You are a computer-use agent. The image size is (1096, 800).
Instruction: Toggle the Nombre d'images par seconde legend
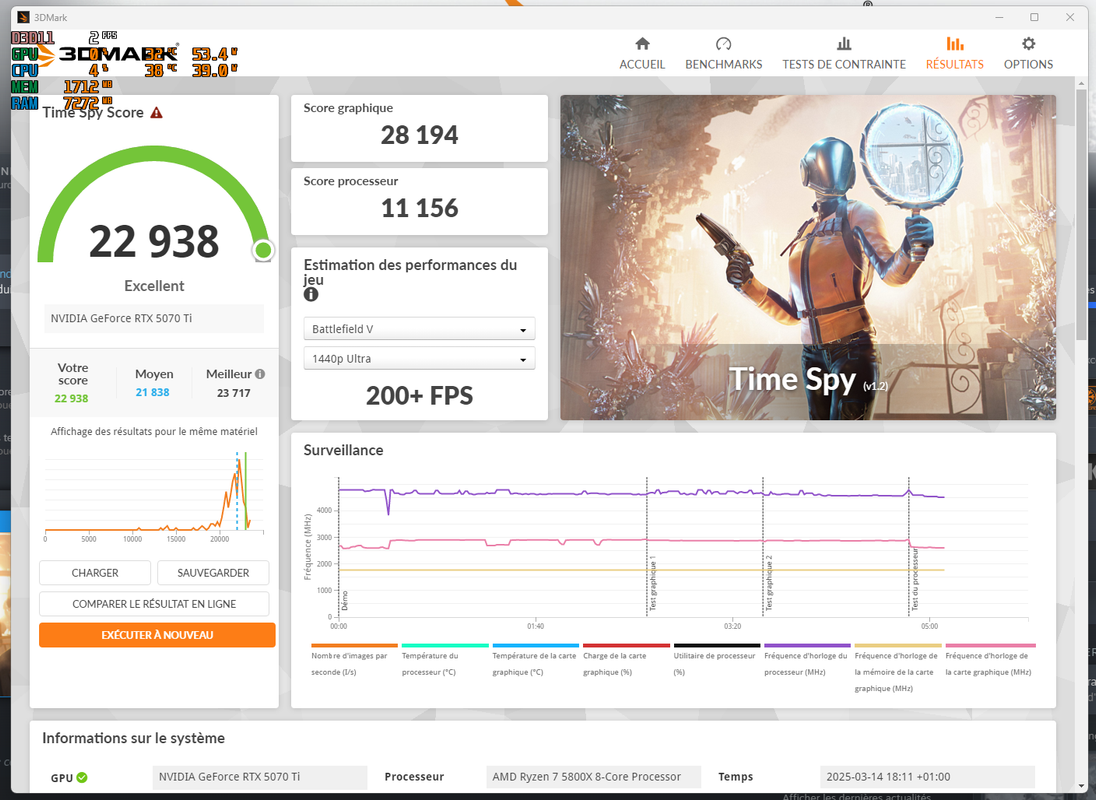click(x=354, y=662)
